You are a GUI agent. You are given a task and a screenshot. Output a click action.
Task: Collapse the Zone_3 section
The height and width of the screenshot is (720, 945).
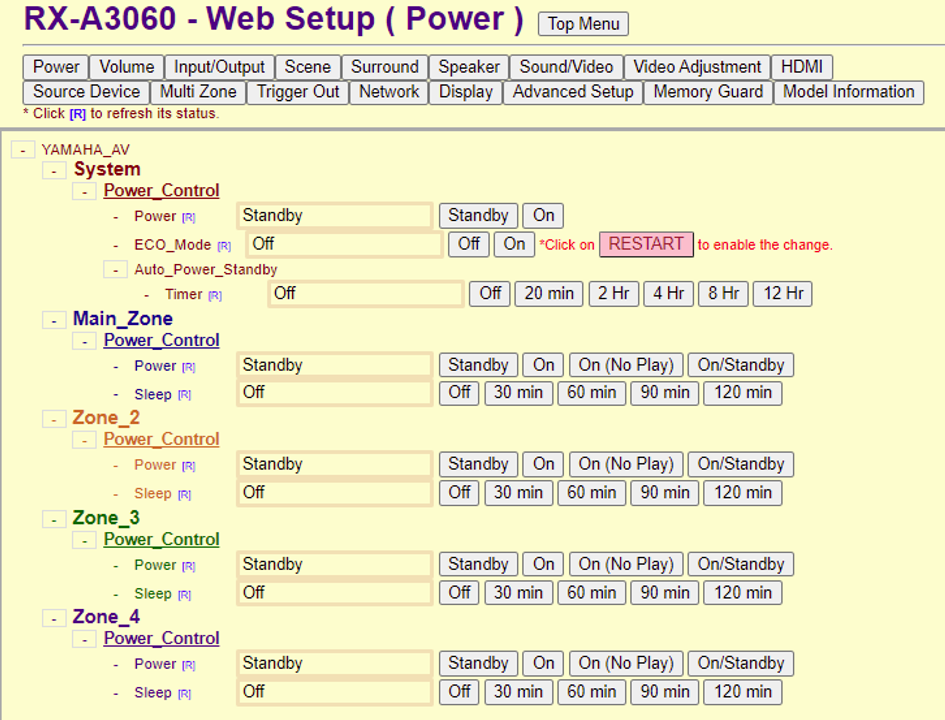pos(54,519)
